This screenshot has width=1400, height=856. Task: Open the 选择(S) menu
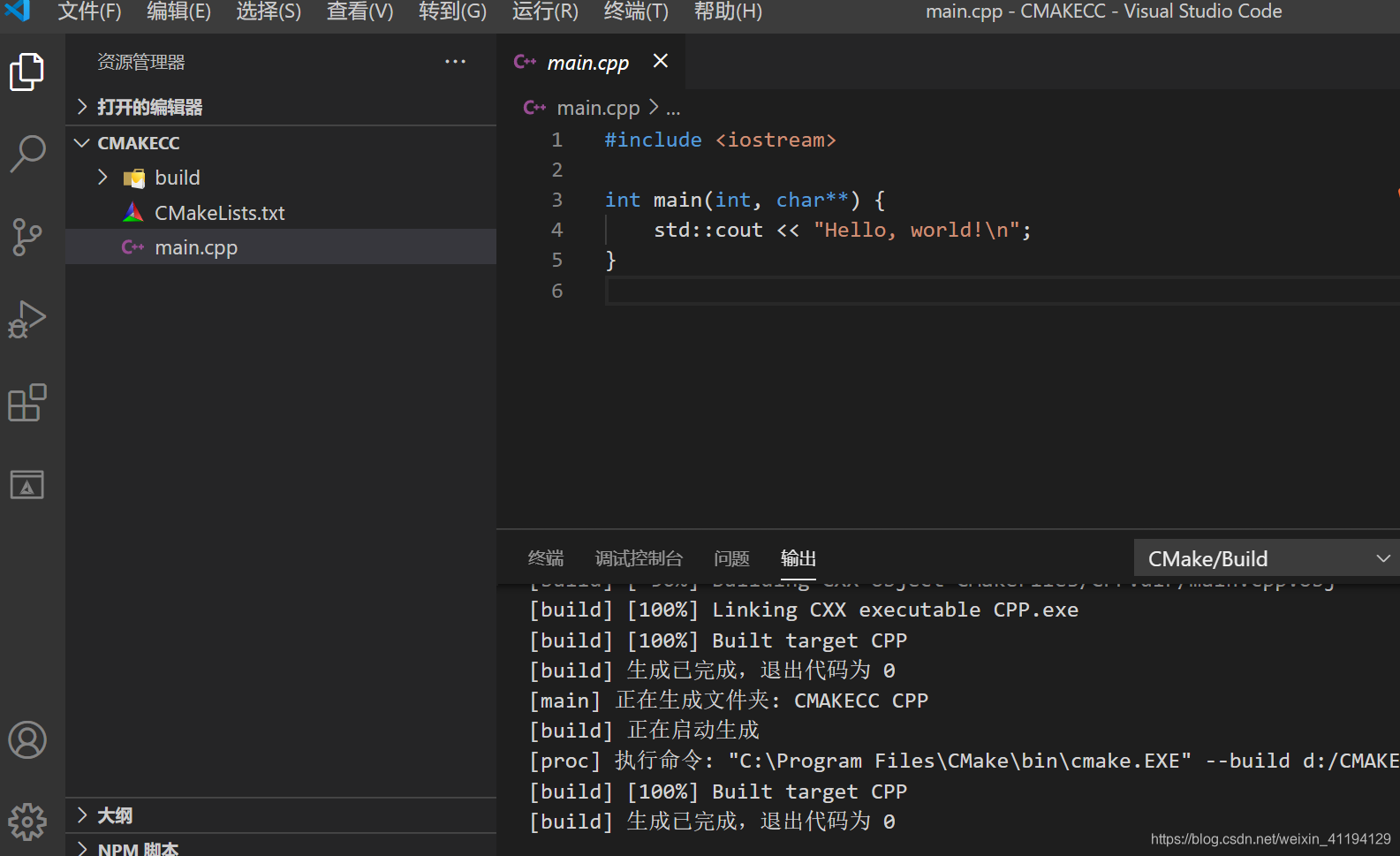point(269,11)
